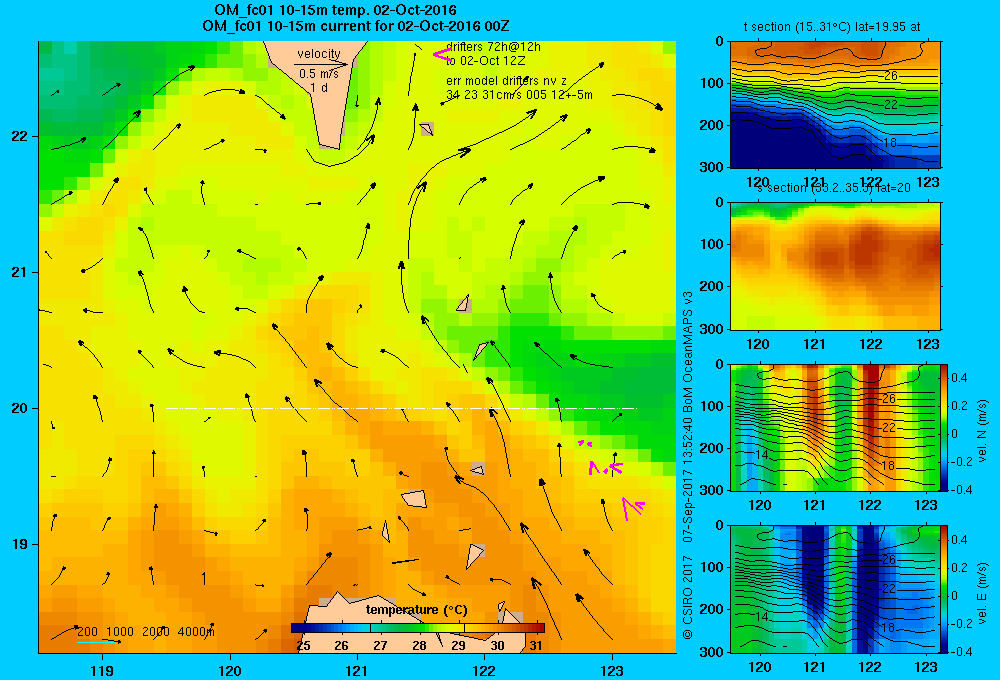This screenshot has height=680, width=1000.
Task: Click the '© CSIRO 2017' vertical copyright text
Action: click(688, 594)
